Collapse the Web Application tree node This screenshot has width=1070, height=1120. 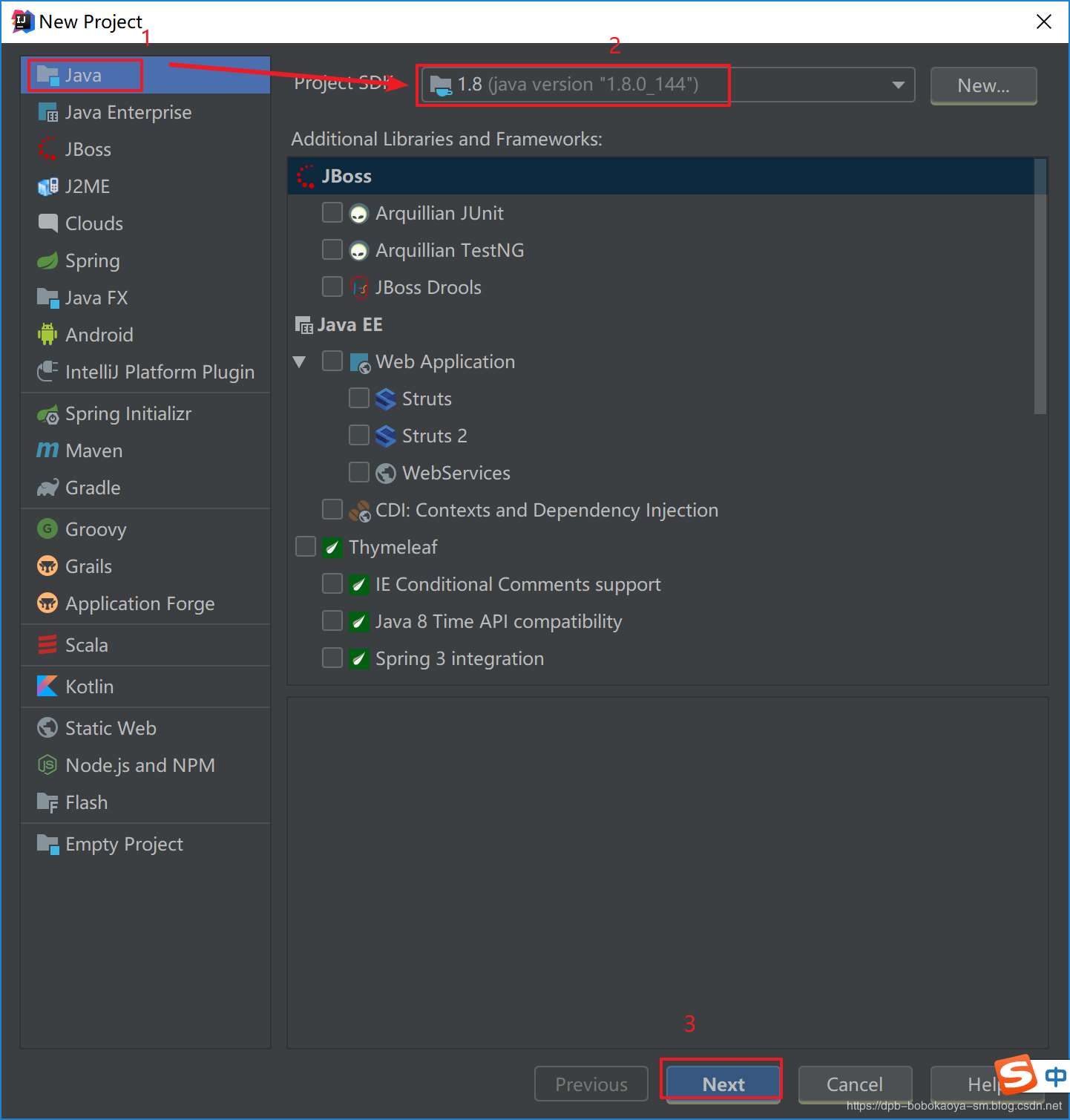coord(299,362)
